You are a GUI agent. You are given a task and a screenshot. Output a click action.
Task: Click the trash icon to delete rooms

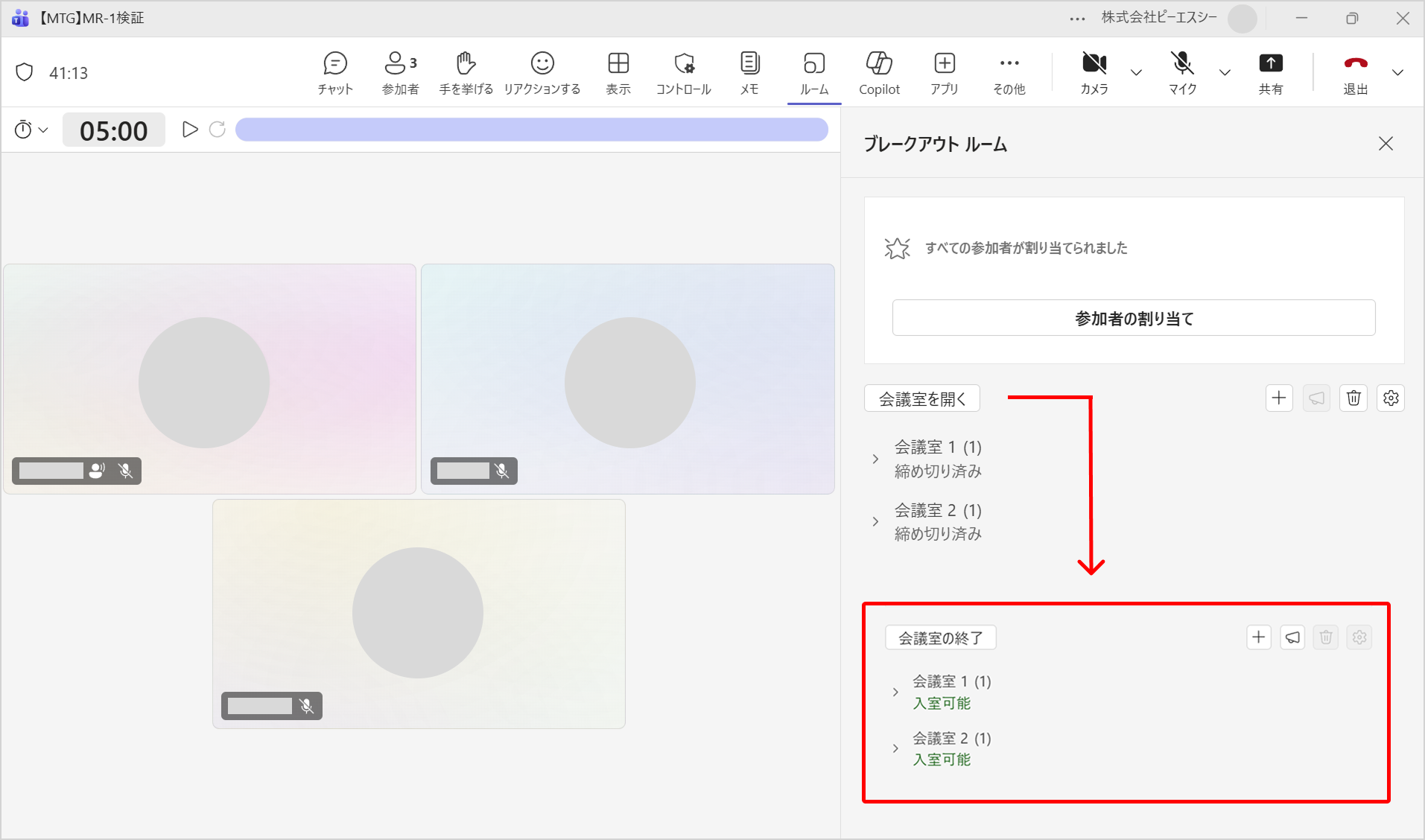pos(1353,398)
